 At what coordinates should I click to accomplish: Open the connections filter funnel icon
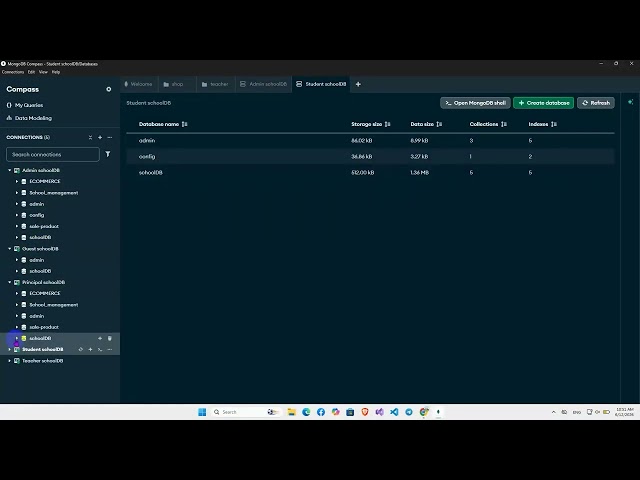[x=108, y=154]
